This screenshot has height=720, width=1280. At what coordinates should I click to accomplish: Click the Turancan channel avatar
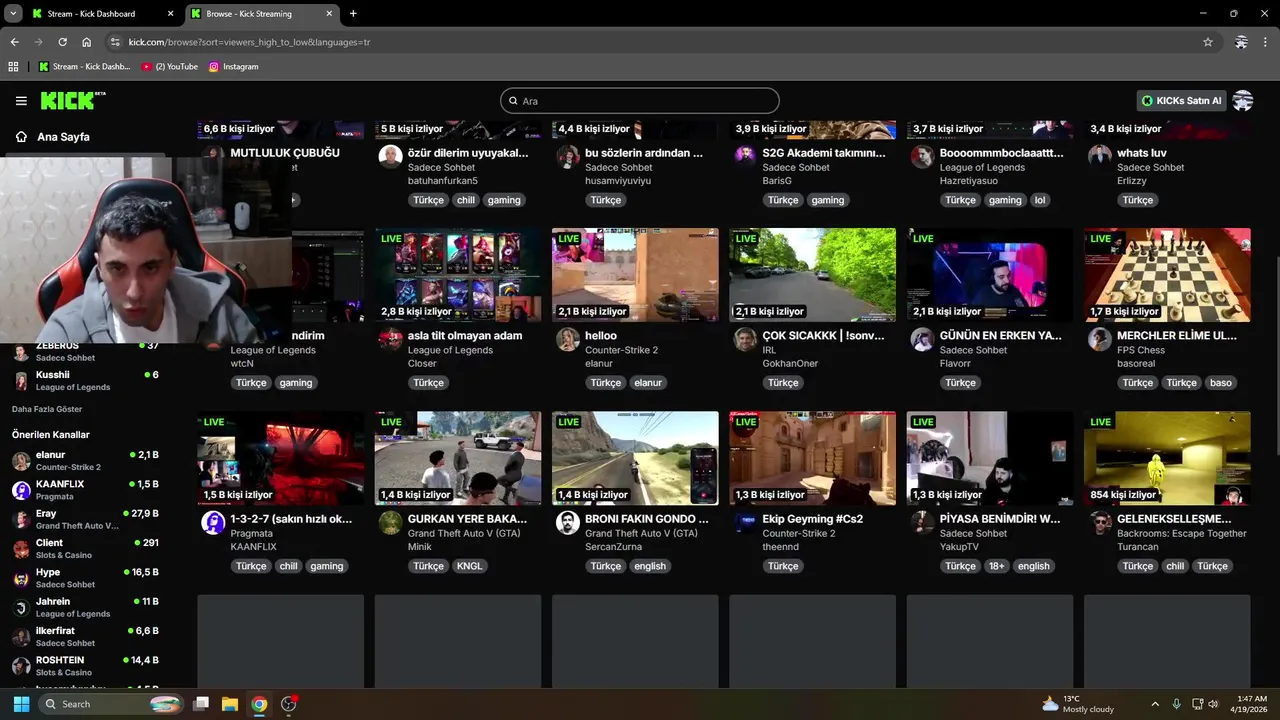(x=1100, y=523)
